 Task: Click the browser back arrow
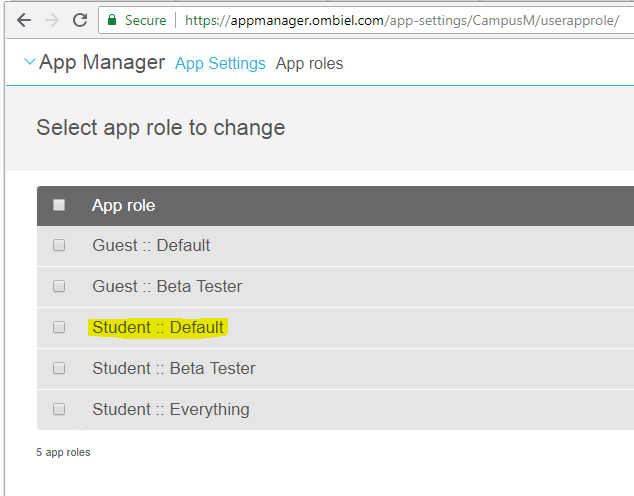click(23, 20)
